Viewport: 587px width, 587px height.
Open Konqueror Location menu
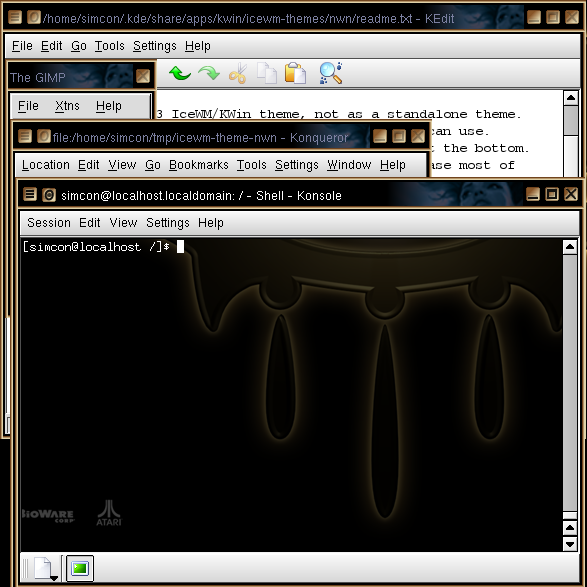[46, 165]
